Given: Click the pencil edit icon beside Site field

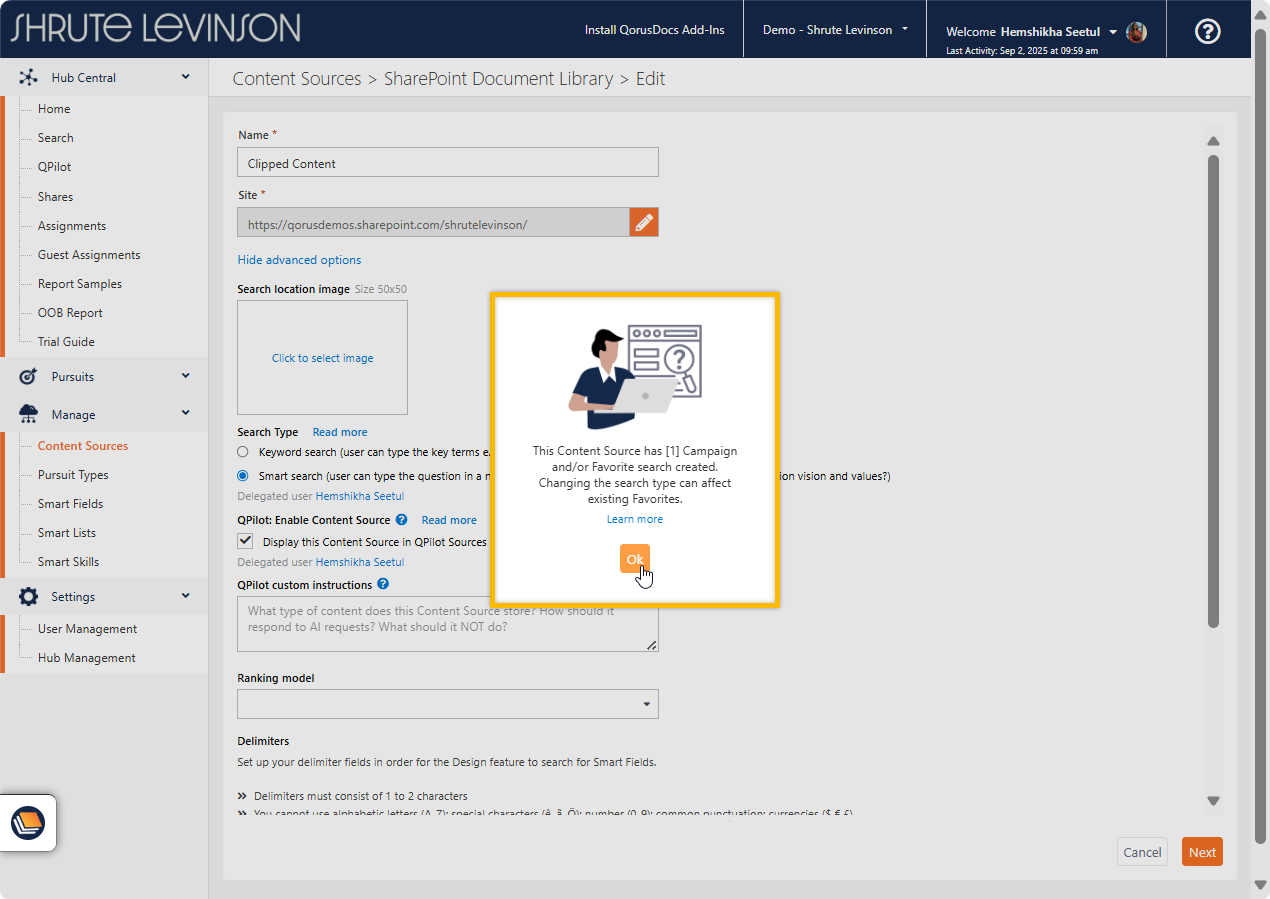Looking at the screenshot, I should click(x=644, y=222).
